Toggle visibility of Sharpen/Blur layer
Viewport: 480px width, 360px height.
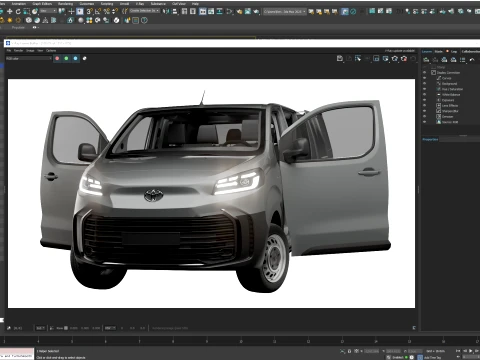tap(425, 111)
